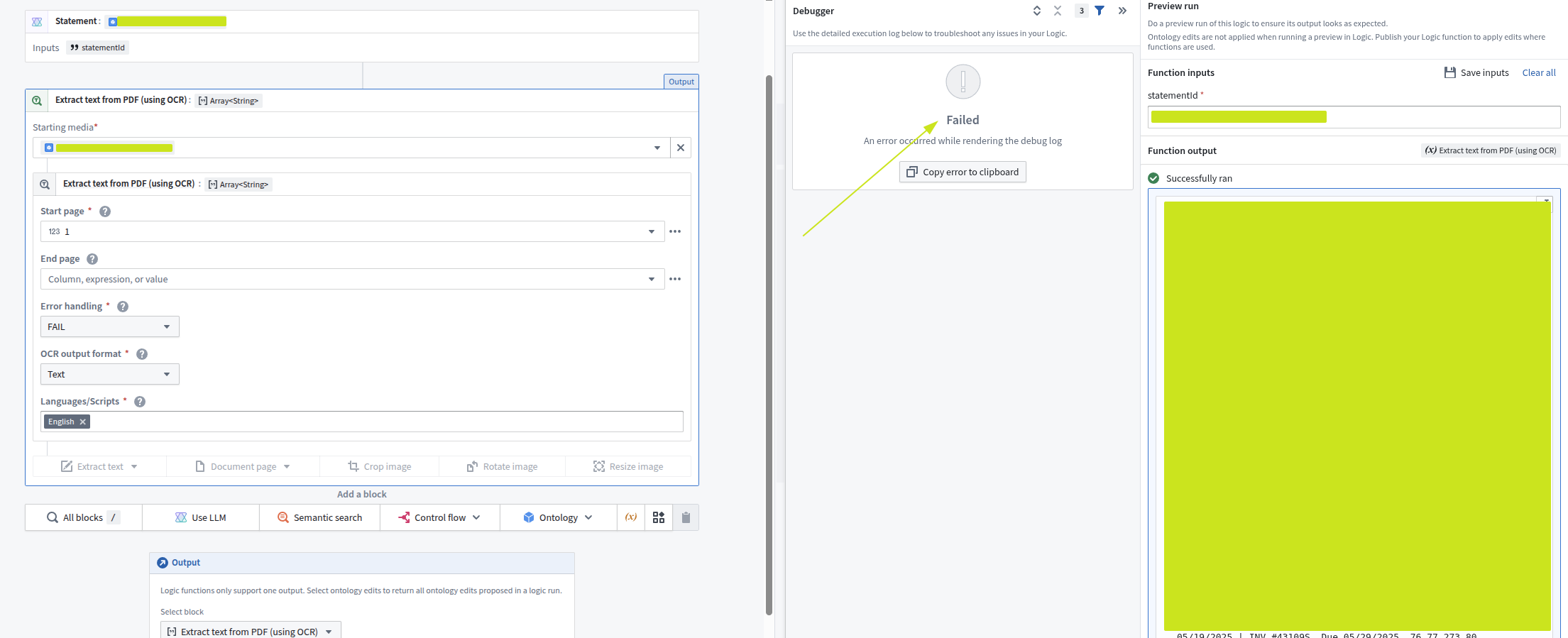Click the function output Extract text chip
The width and height of the screenshot is (1568, 638).
pyautogui.click(x=1491, y=150)
